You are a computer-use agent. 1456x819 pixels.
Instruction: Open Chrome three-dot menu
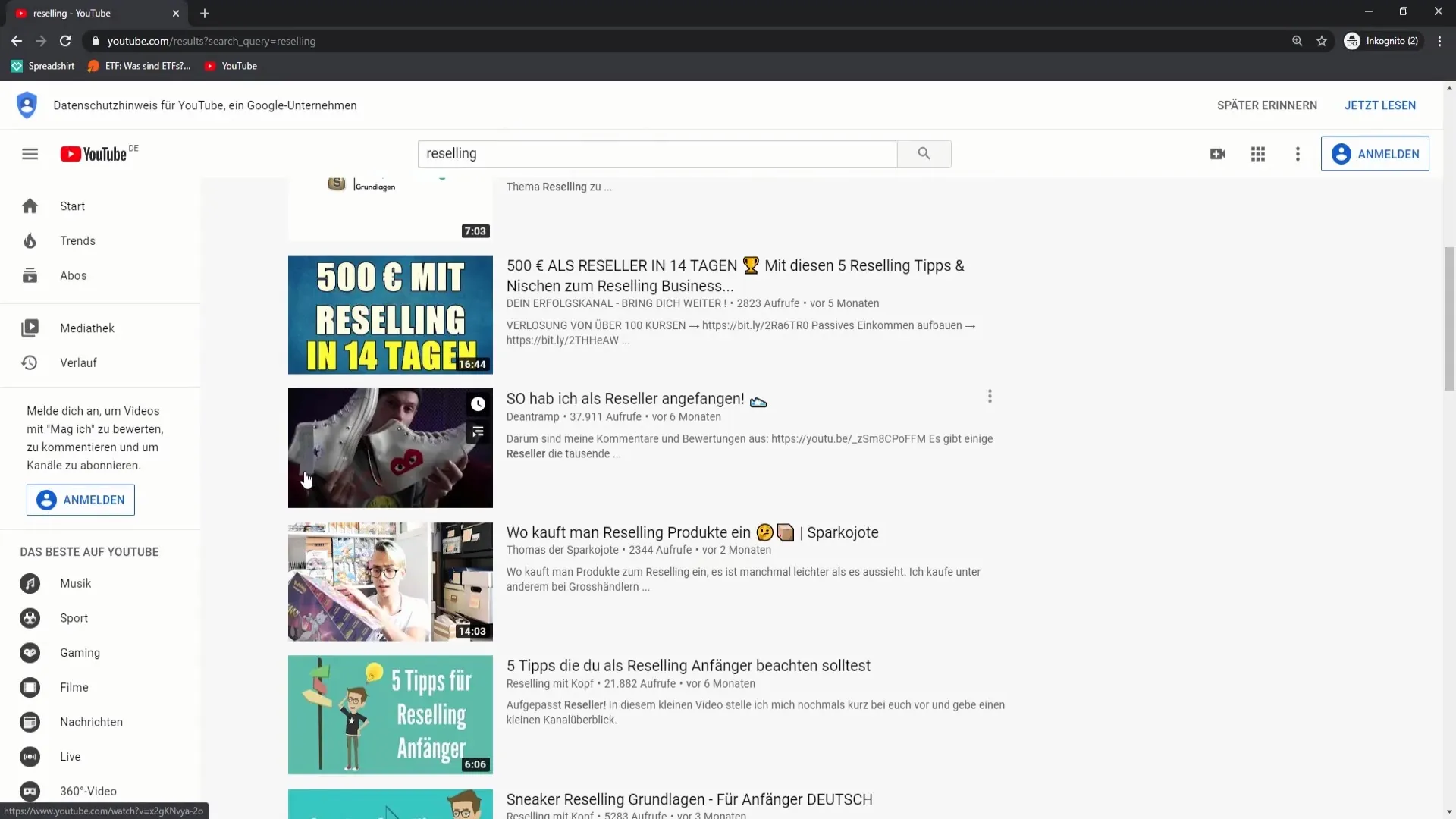1439,41
